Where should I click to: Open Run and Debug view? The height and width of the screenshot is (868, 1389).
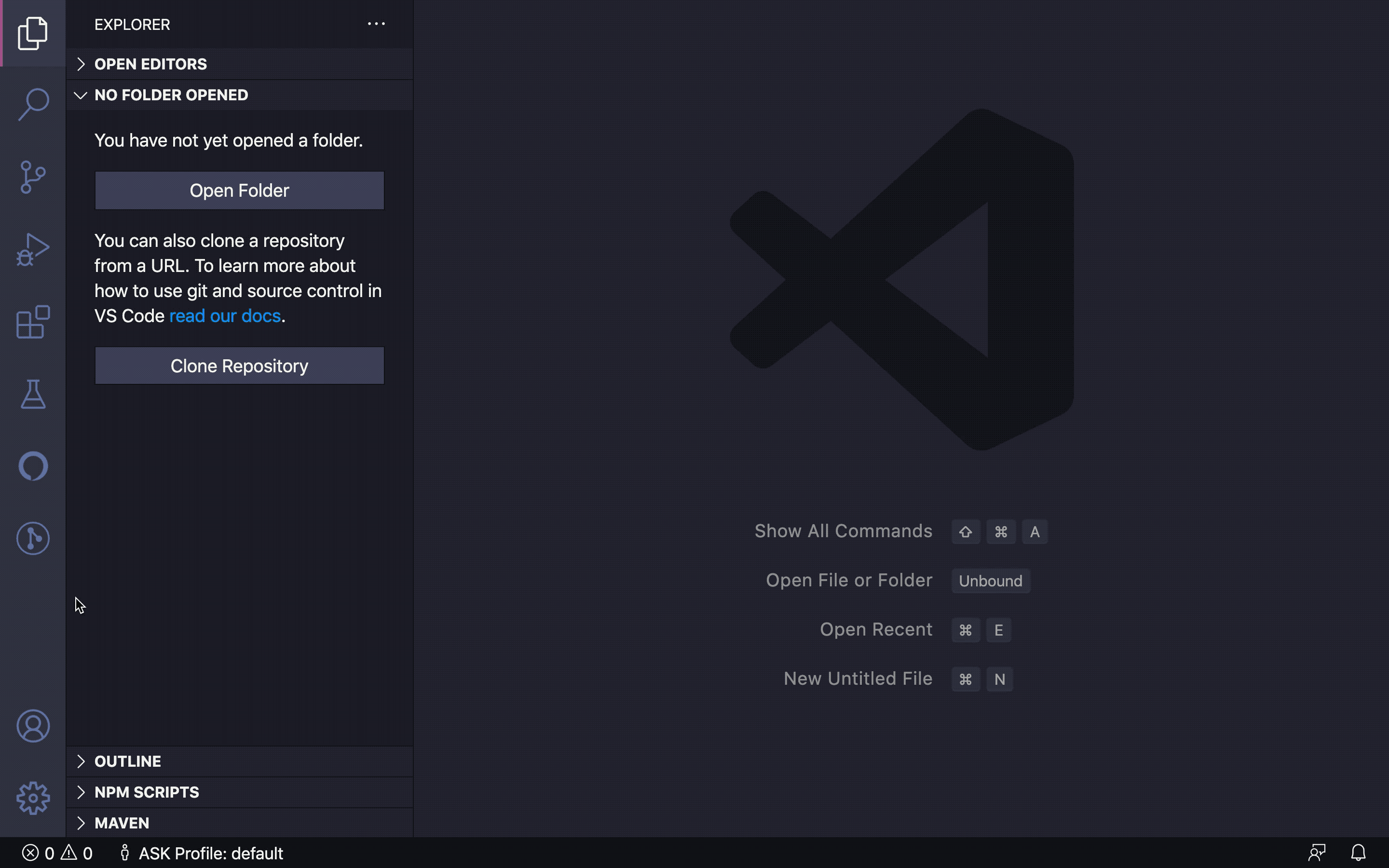[33, 249]
